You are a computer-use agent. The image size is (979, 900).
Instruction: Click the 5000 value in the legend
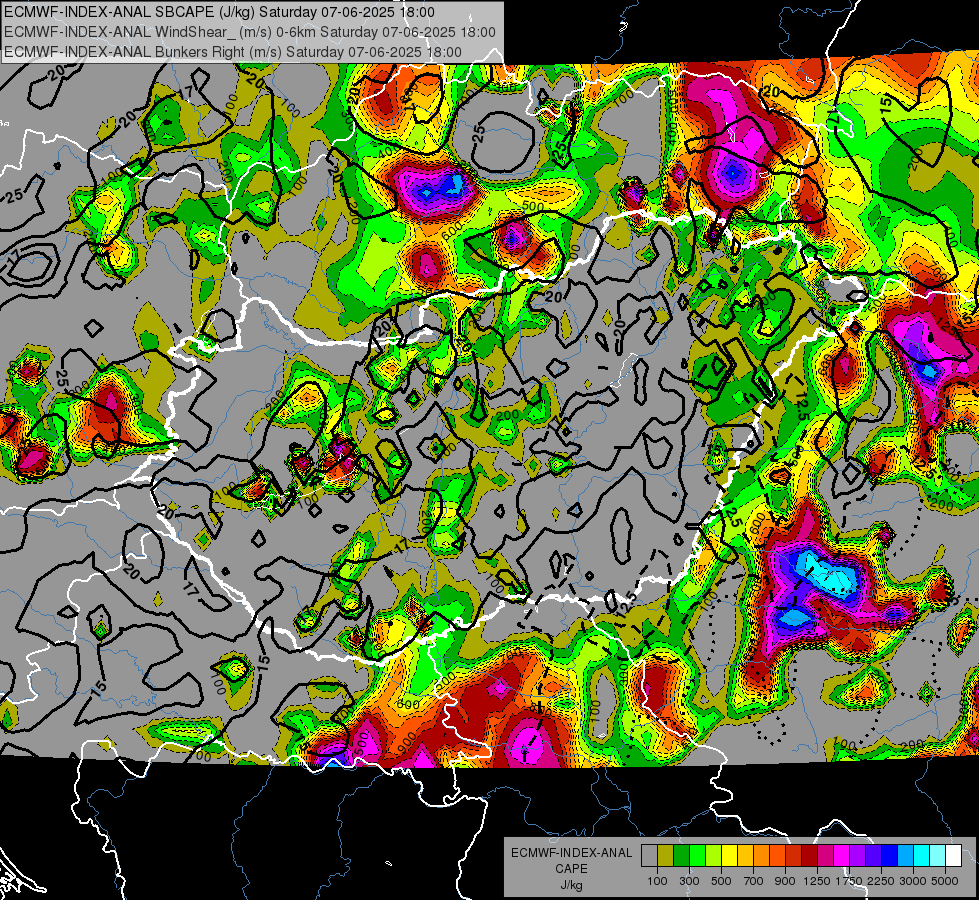pos(945,881)
